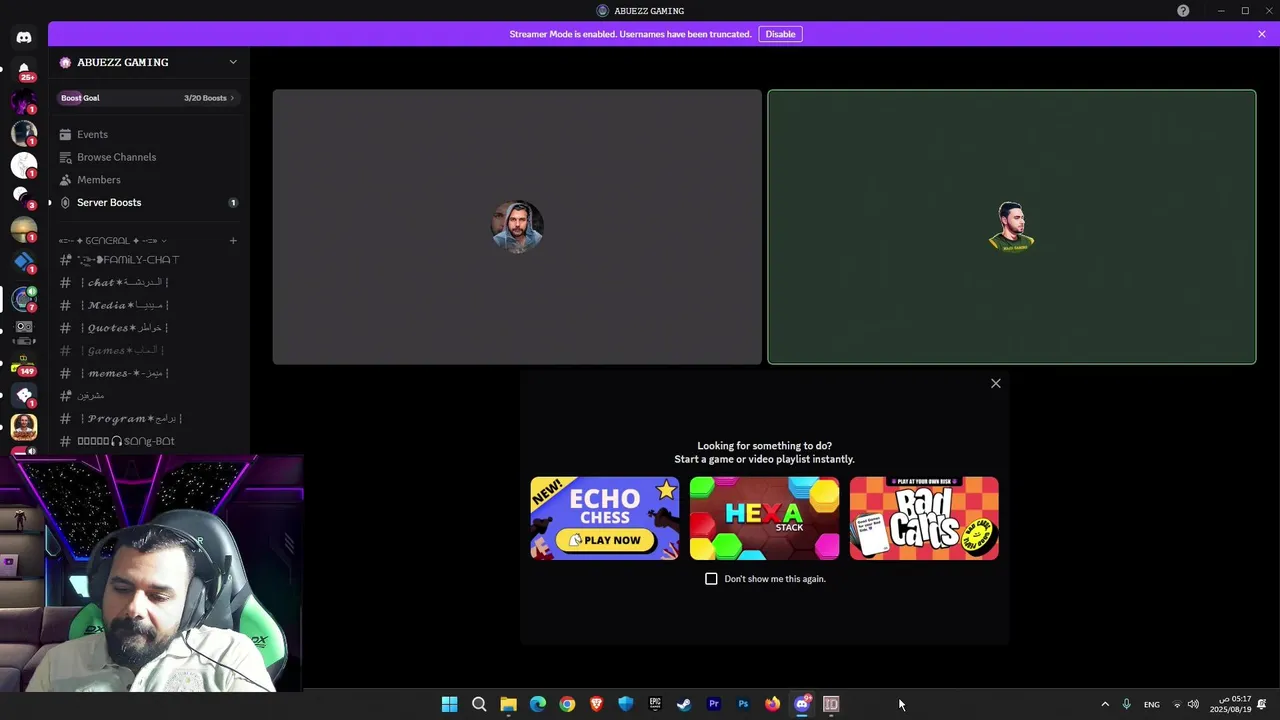Viewport: 1280px width, 720px height.
Task: Open Discord direct messages home icon
Action: coord(24,38)
